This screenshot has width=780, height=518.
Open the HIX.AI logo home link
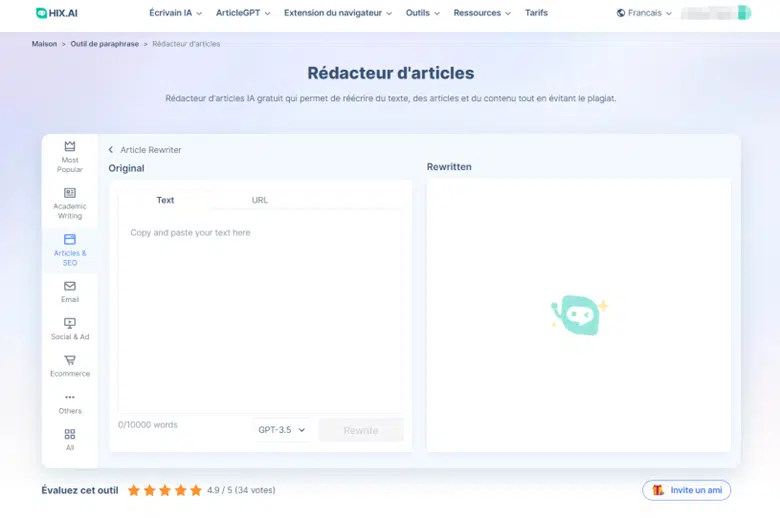[x=57, y=13]
